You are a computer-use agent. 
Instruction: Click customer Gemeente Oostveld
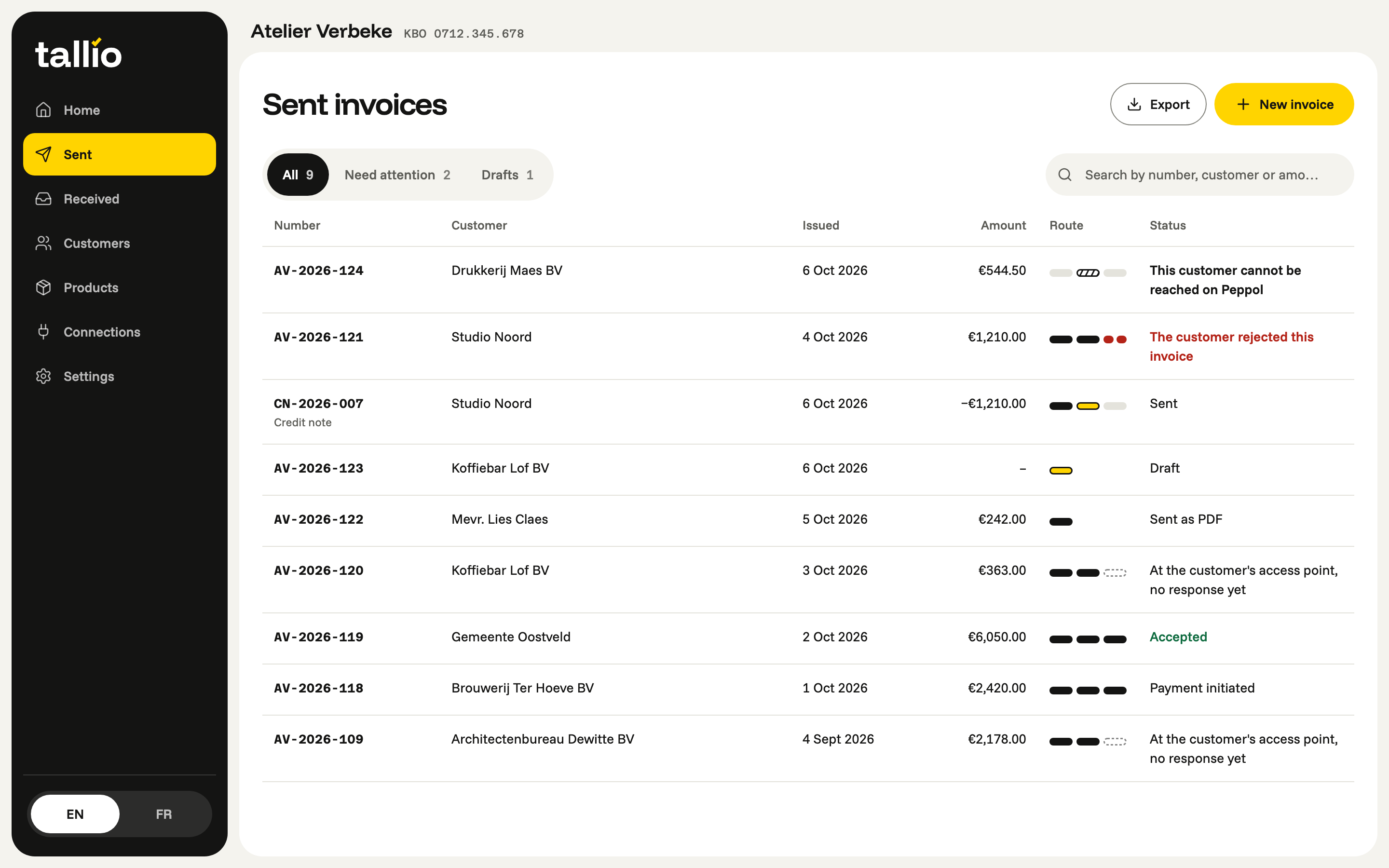tap(511, 637)
